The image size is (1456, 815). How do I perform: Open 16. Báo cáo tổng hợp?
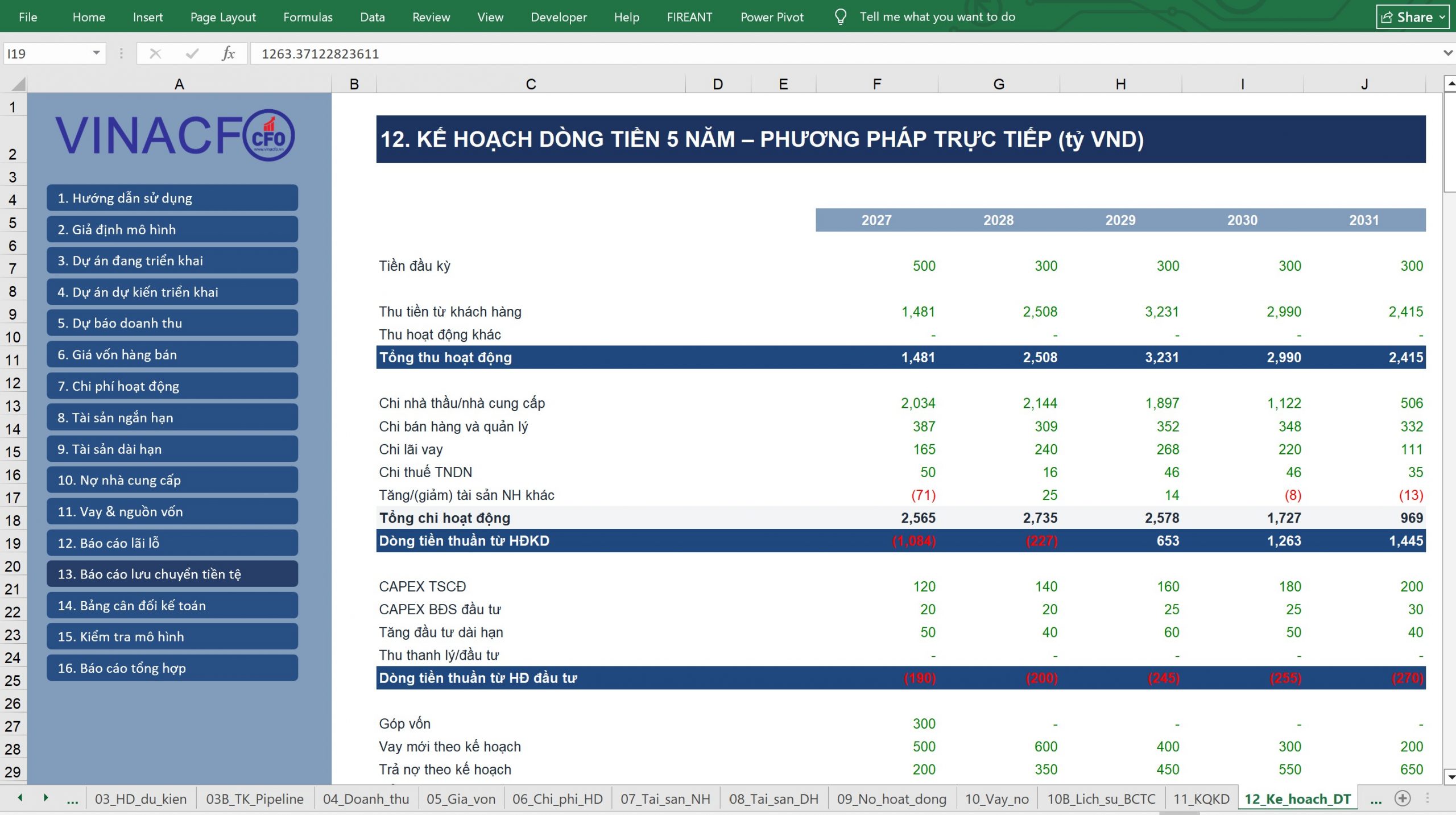[x=172, y=668]
